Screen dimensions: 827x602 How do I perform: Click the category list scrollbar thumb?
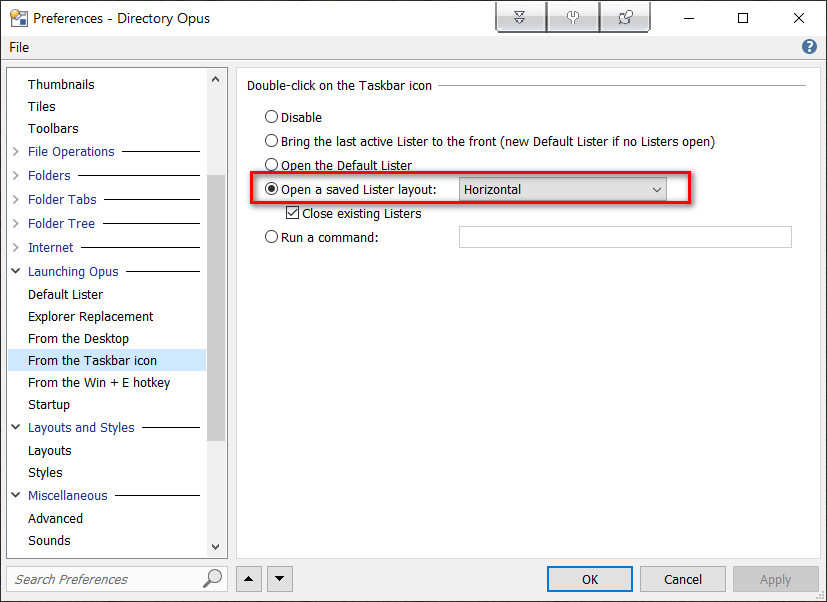pyautogui.click(x=216, y=308)
